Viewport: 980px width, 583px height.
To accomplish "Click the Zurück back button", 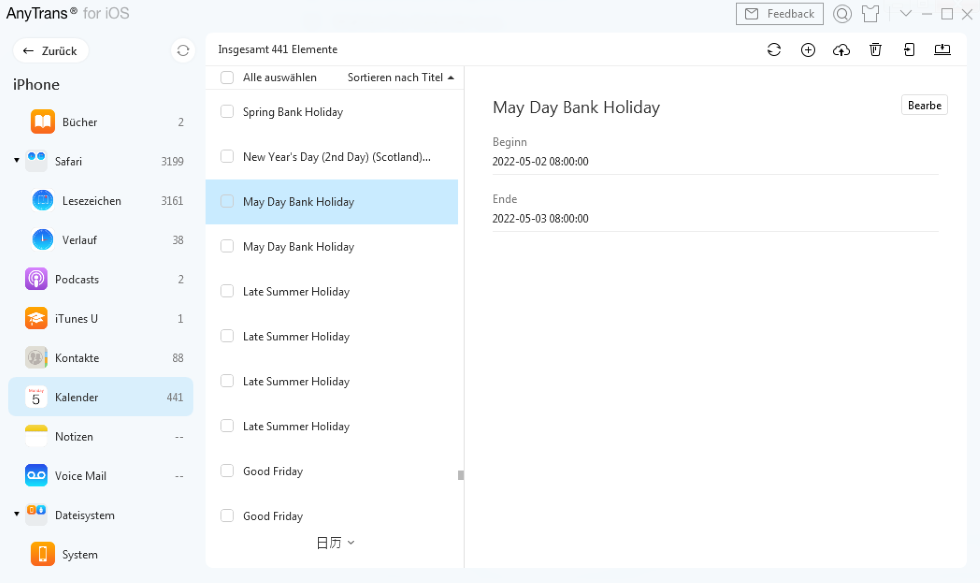I will pos(50,51).
